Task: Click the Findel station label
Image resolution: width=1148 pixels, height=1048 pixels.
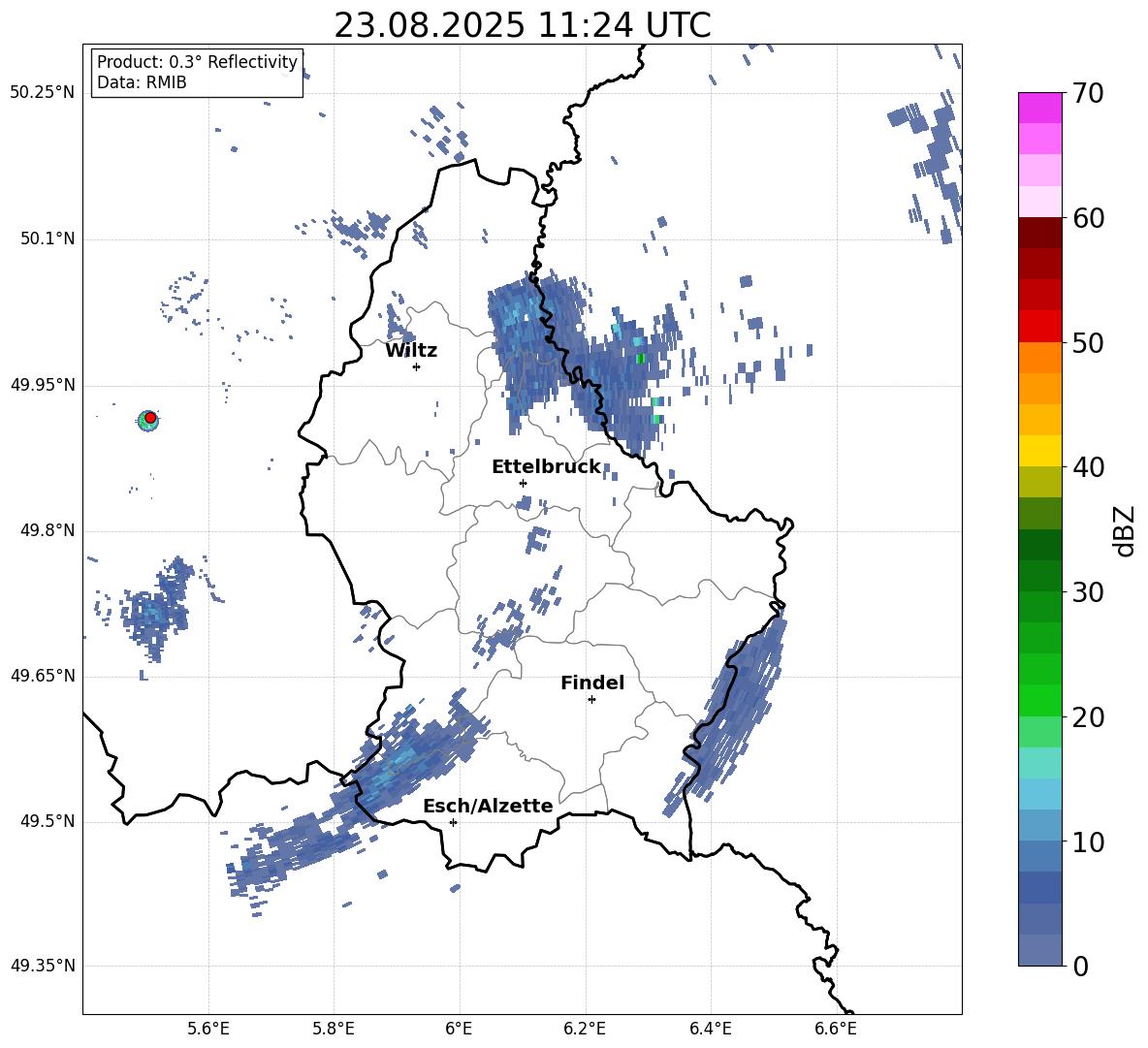Action: pos(592,683)
